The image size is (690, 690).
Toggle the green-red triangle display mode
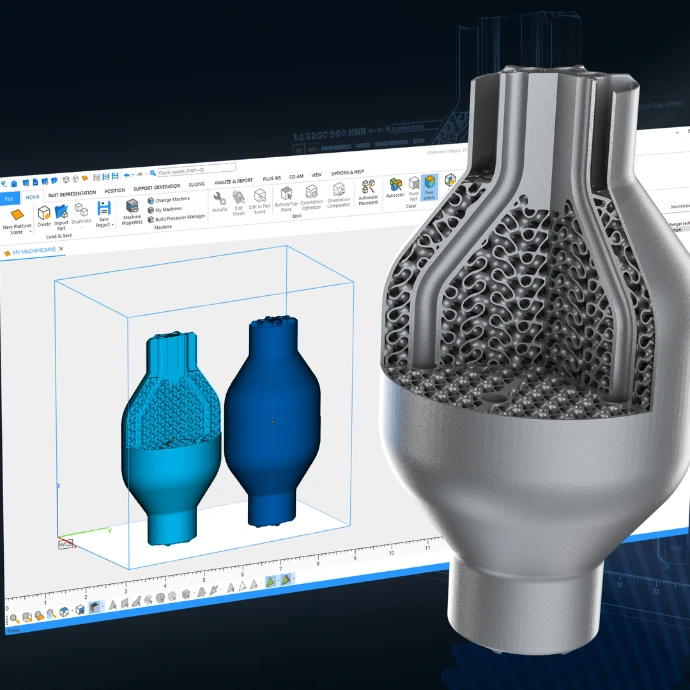pyautogui.click(x=286, y=580)
